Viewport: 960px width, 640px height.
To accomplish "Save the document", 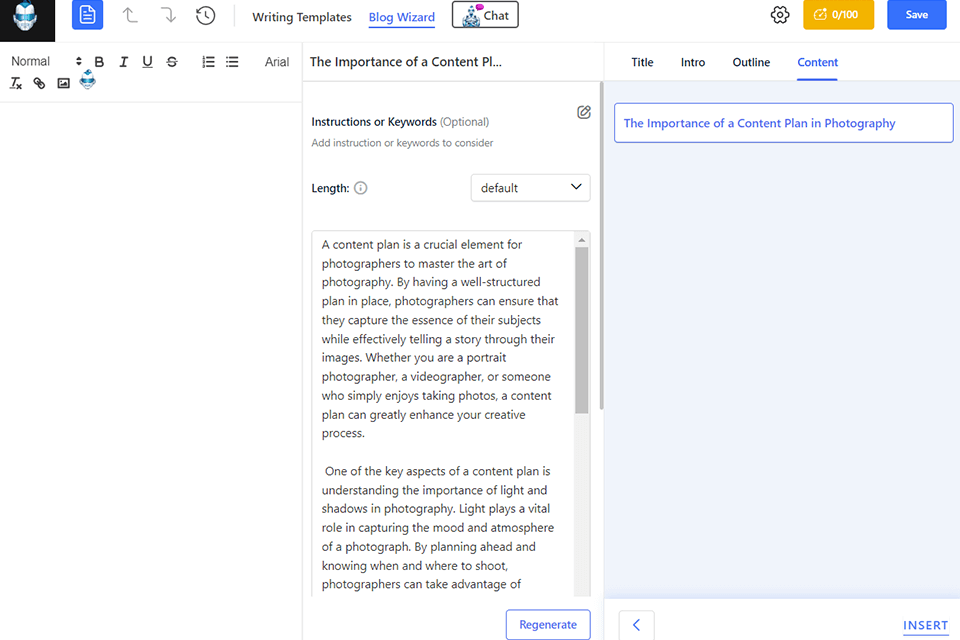I will click(x=917, y=15).
